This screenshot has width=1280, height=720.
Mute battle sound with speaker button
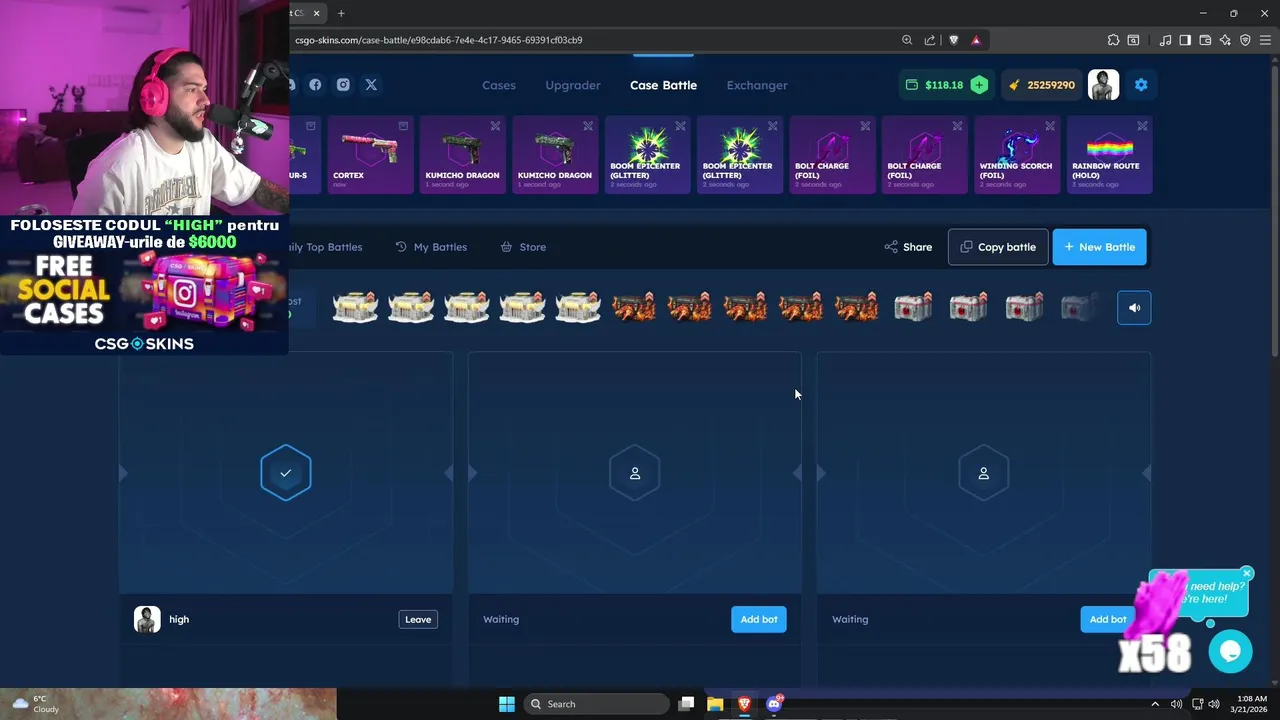[x=1134, y=308]
